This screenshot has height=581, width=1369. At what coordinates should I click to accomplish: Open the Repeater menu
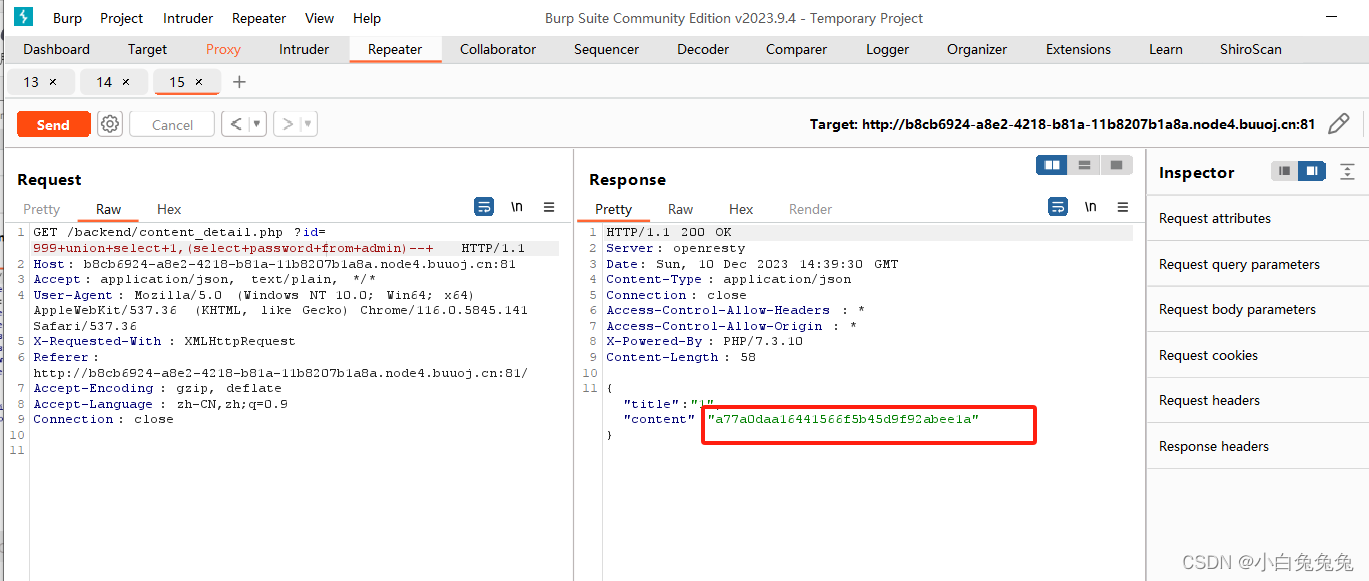pos(259,18)
